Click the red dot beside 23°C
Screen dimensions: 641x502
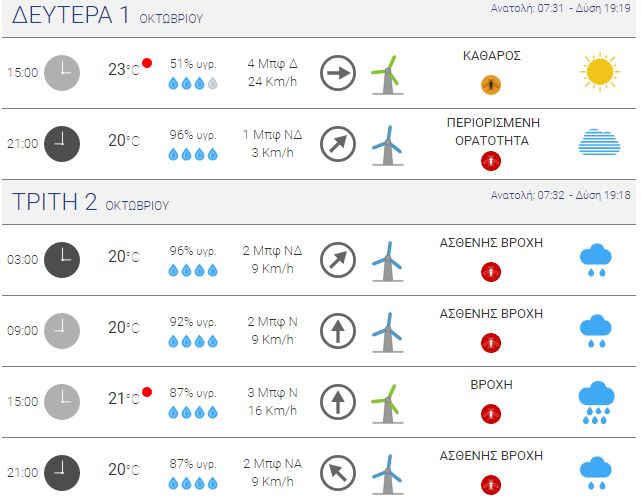click(x=147, y=63)
